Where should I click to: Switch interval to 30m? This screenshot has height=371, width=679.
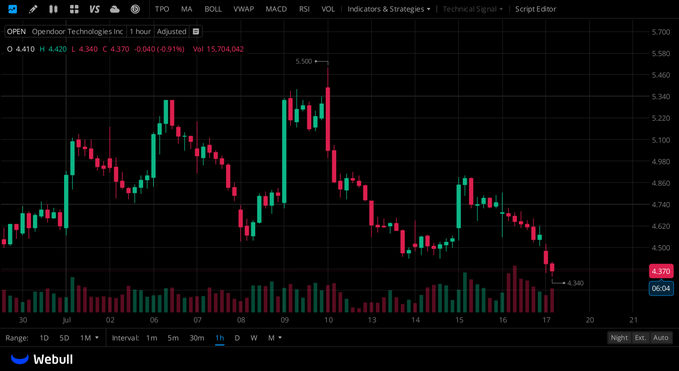pyautogui.click(x=197, y=338)
